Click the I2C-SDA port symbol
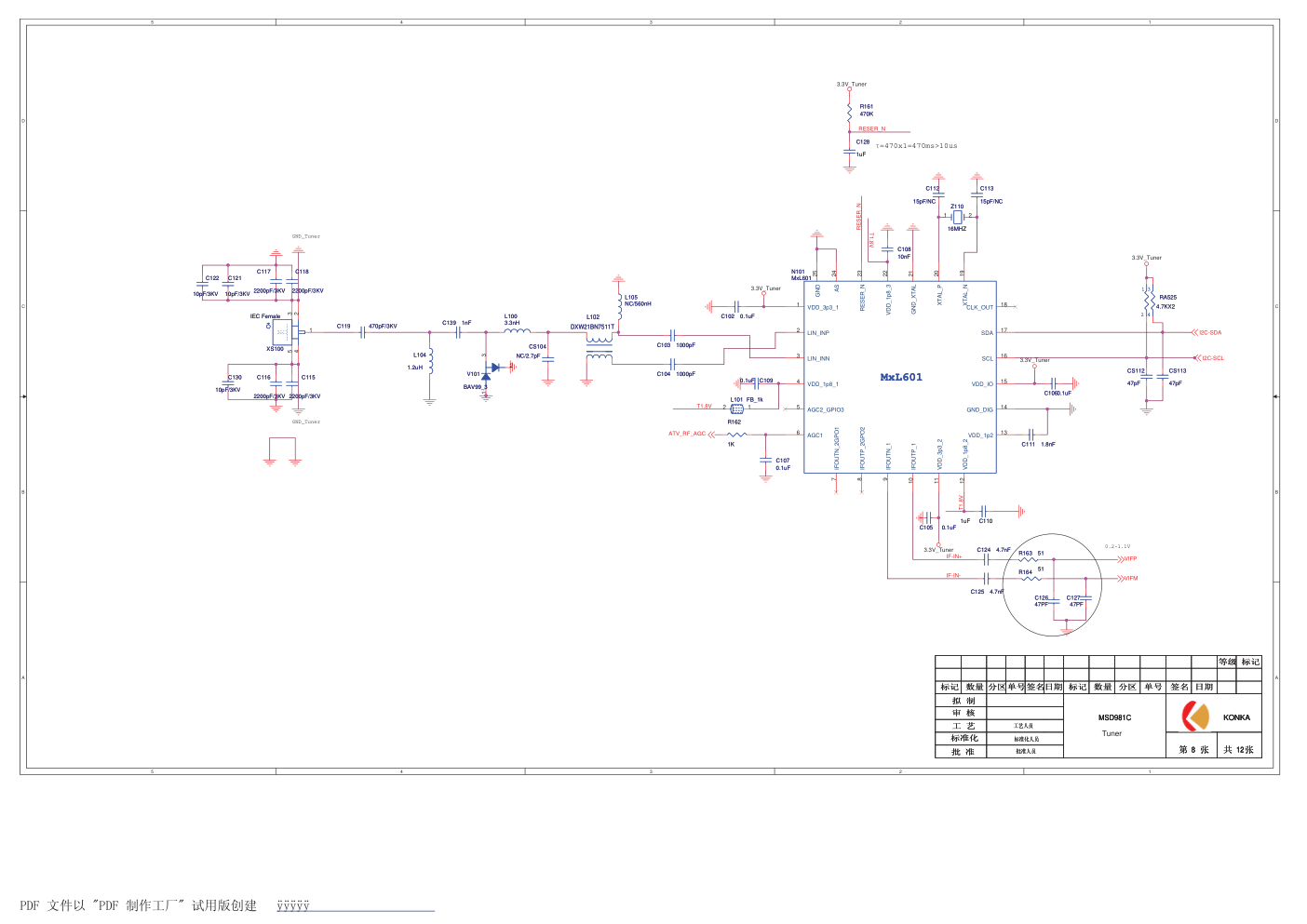The height and width of the screenshot is (924, 1307). click(1206, 332)
